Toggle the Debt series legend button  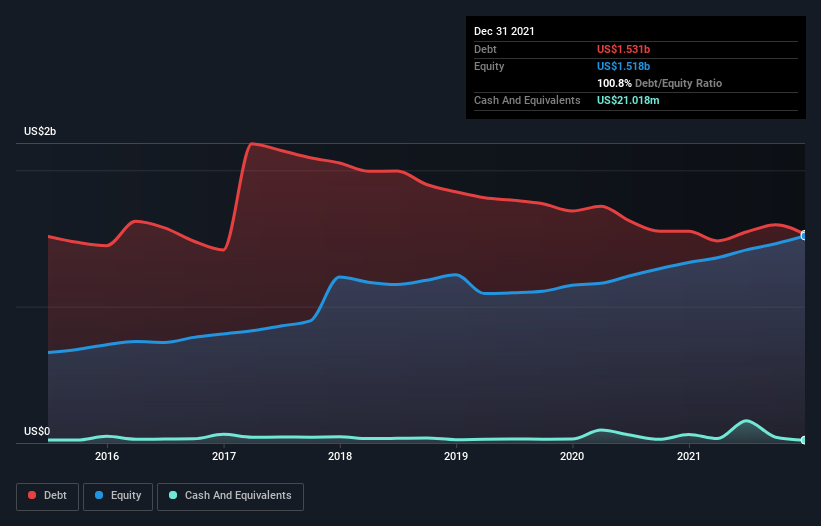click(x=47, y=496)
